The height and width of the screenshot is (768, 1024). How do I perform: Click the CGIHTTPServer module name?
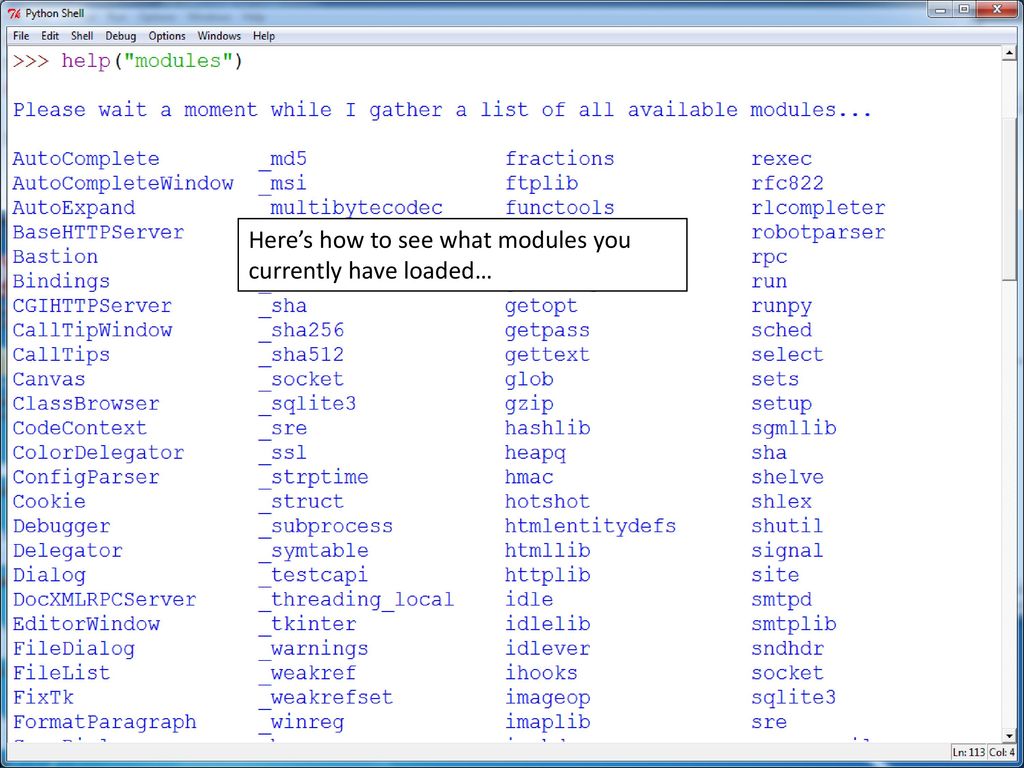[x=92, y=306]
